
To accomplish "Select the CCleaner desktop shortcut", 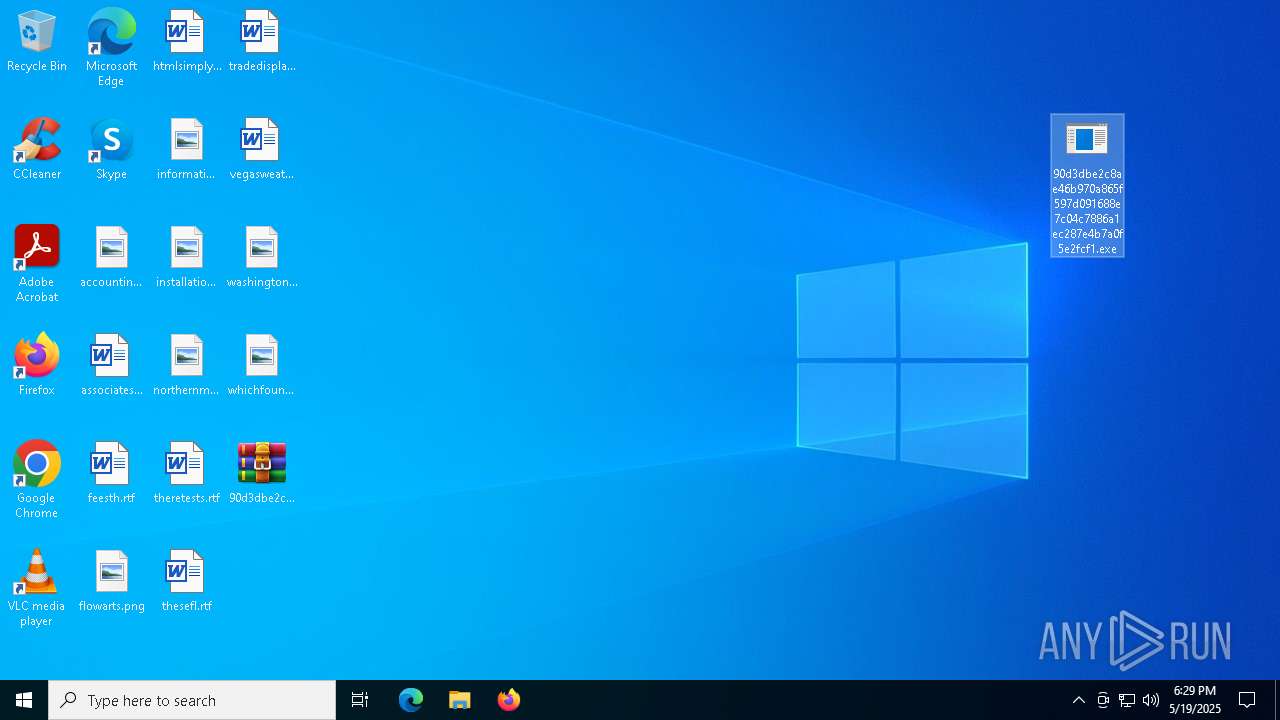I will coord(37,150).
